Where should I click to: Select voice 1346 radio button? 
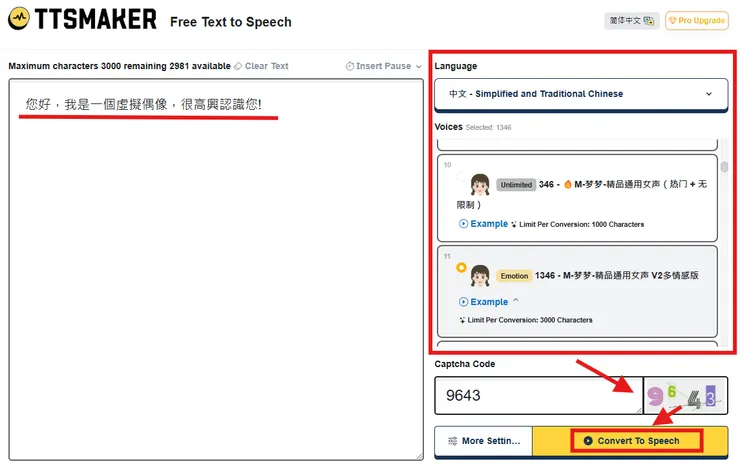pos(461,268)
